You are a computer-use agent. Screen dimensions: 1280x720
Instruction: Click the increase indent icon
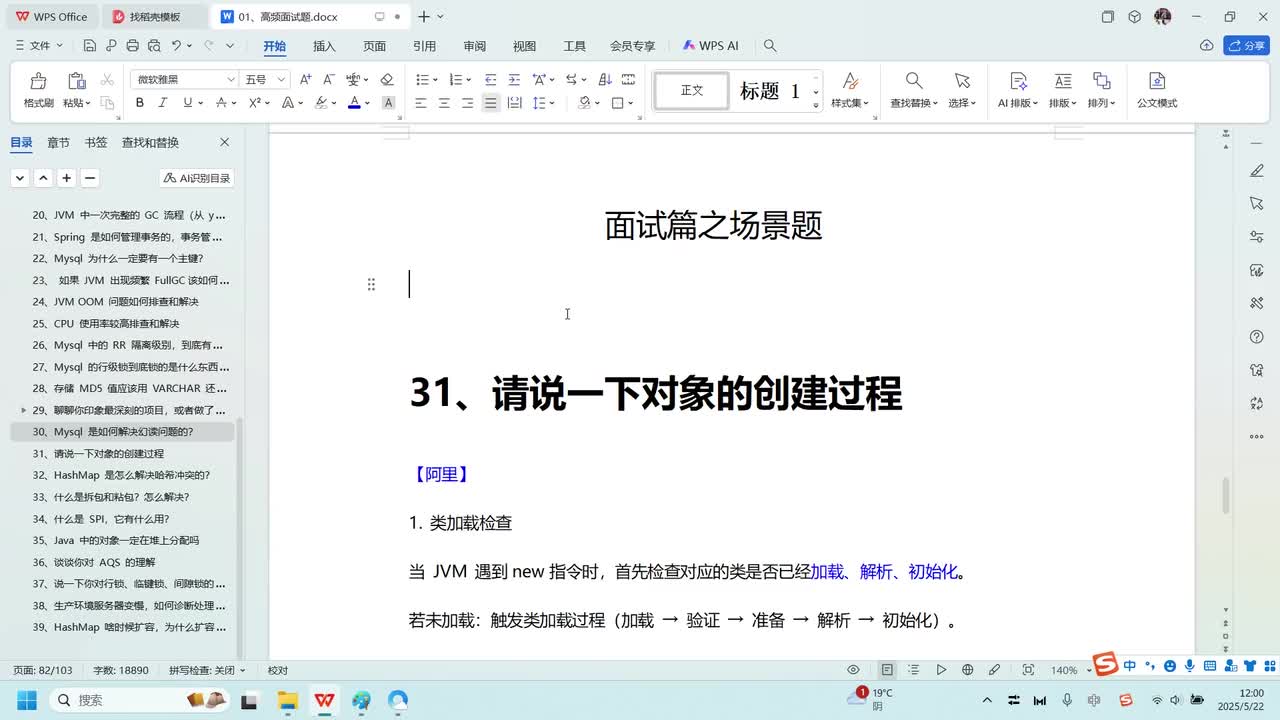coord(514,79)
